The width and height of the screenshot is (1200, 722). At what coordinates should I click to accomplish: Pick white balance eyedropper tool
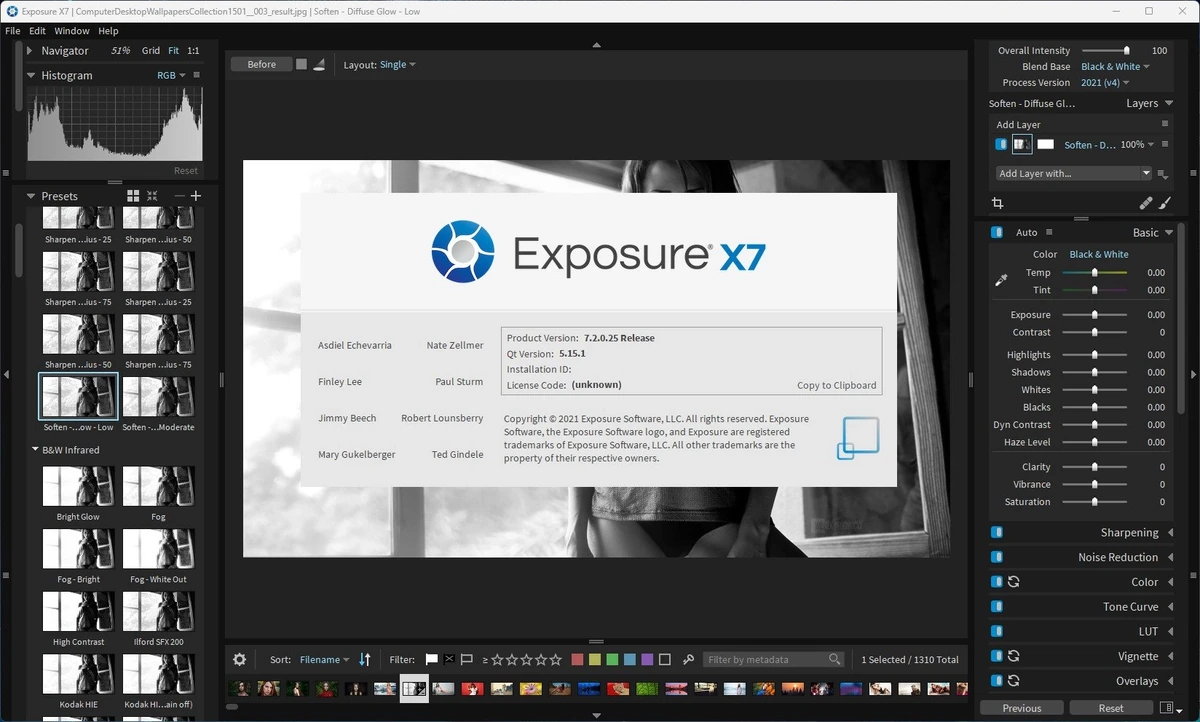coord(1001,281)
